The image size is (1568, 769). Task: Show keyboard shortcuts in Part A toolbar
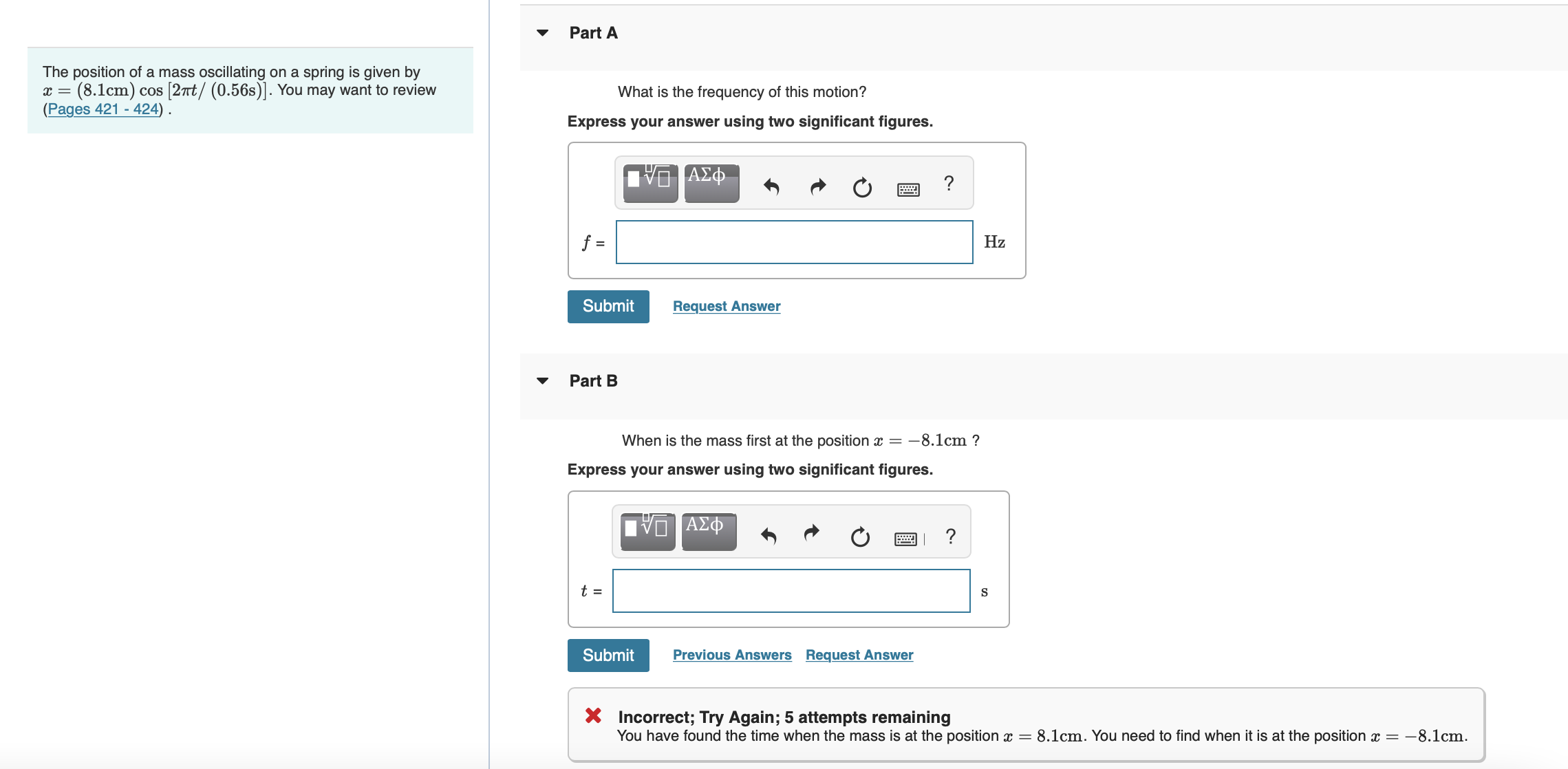(908, 189)
